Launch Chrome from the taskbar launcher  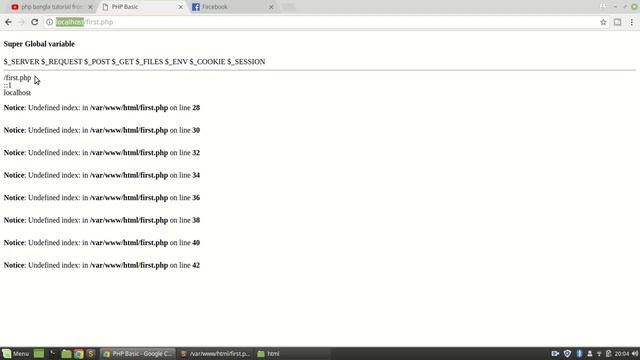(x=79, y=353)
